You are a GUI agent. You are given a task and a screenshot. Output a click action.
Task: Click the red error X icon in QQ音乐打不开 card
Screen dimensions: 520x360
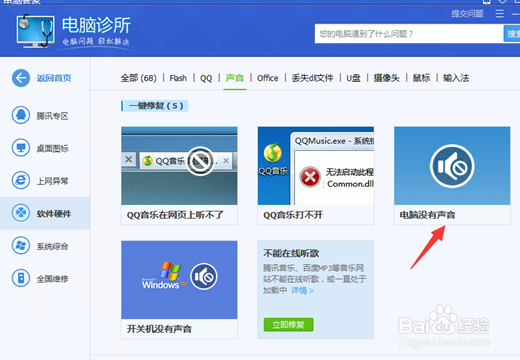pyautogui.click(x=310, y=177)
